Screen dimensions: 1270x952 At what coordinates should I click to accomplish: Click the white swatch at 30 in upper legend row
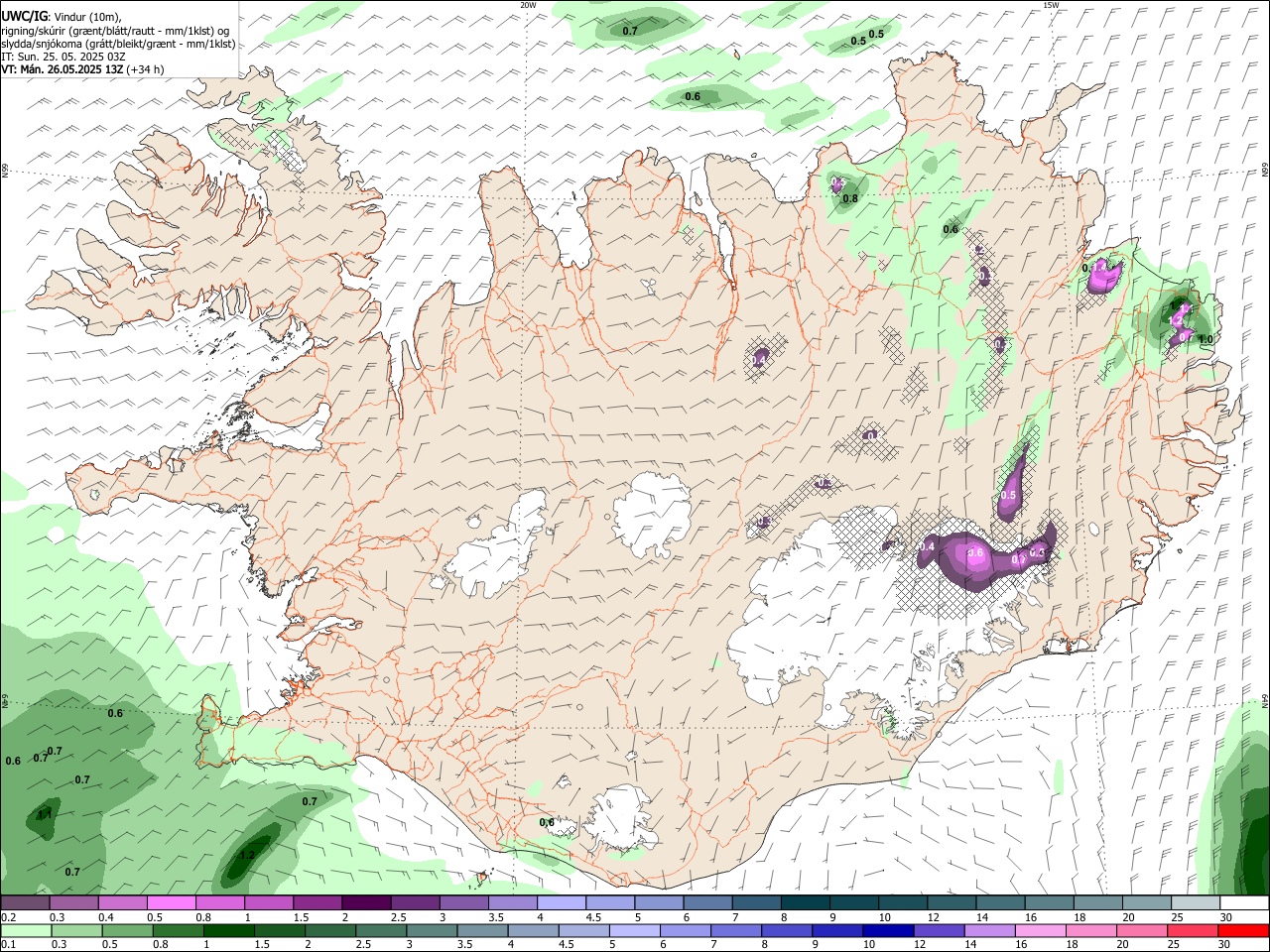(x=1244, y=903)
